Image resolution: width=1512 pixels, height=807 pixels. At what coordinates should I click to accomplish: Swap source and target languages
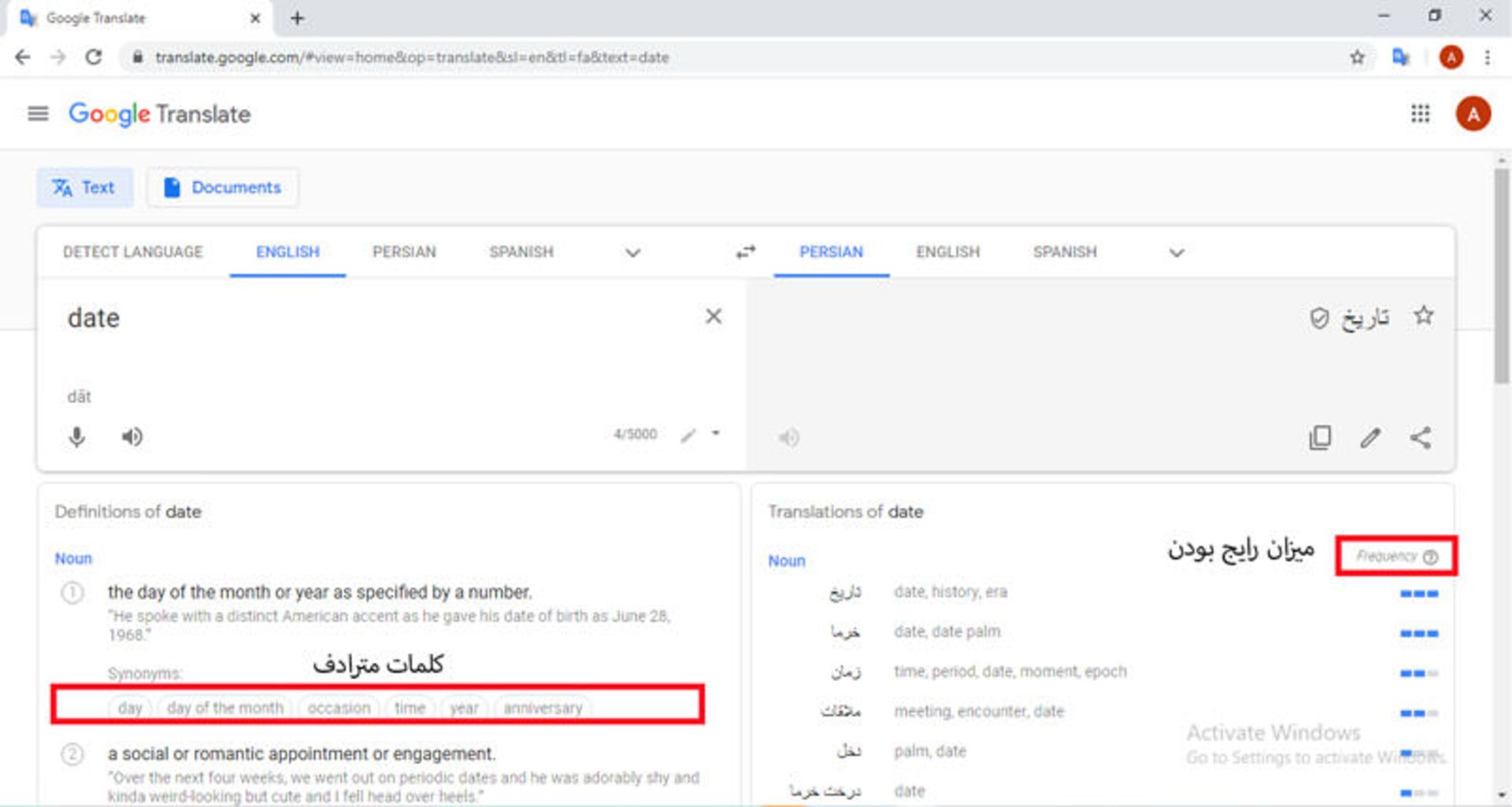click(x=745, y=252)
